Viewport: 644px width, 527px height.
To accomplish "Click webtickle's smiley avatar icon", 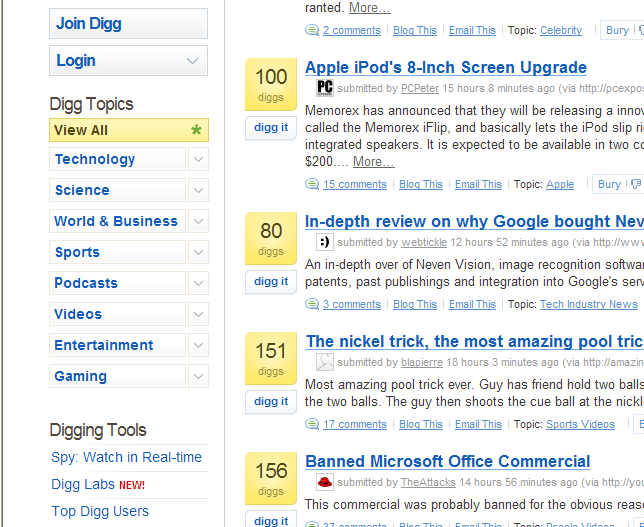I will (324, 242).
